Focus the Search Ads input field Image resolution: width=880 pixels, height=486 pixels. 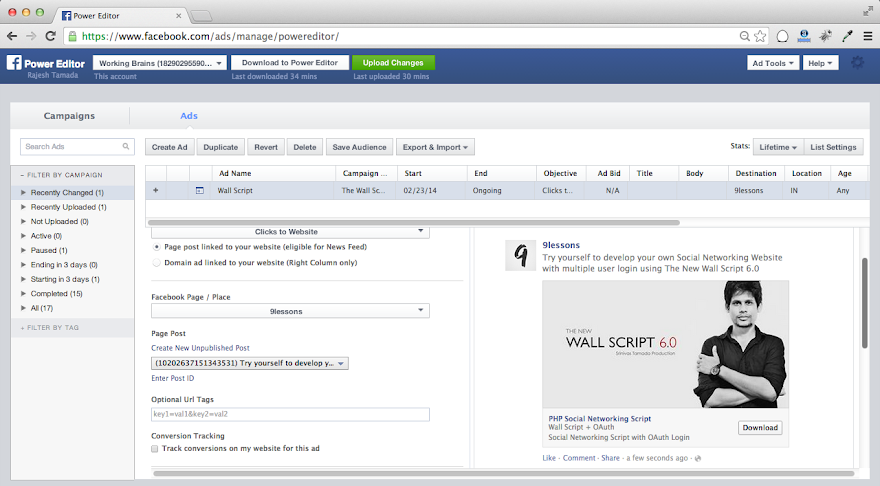click(x=77, y=146)
